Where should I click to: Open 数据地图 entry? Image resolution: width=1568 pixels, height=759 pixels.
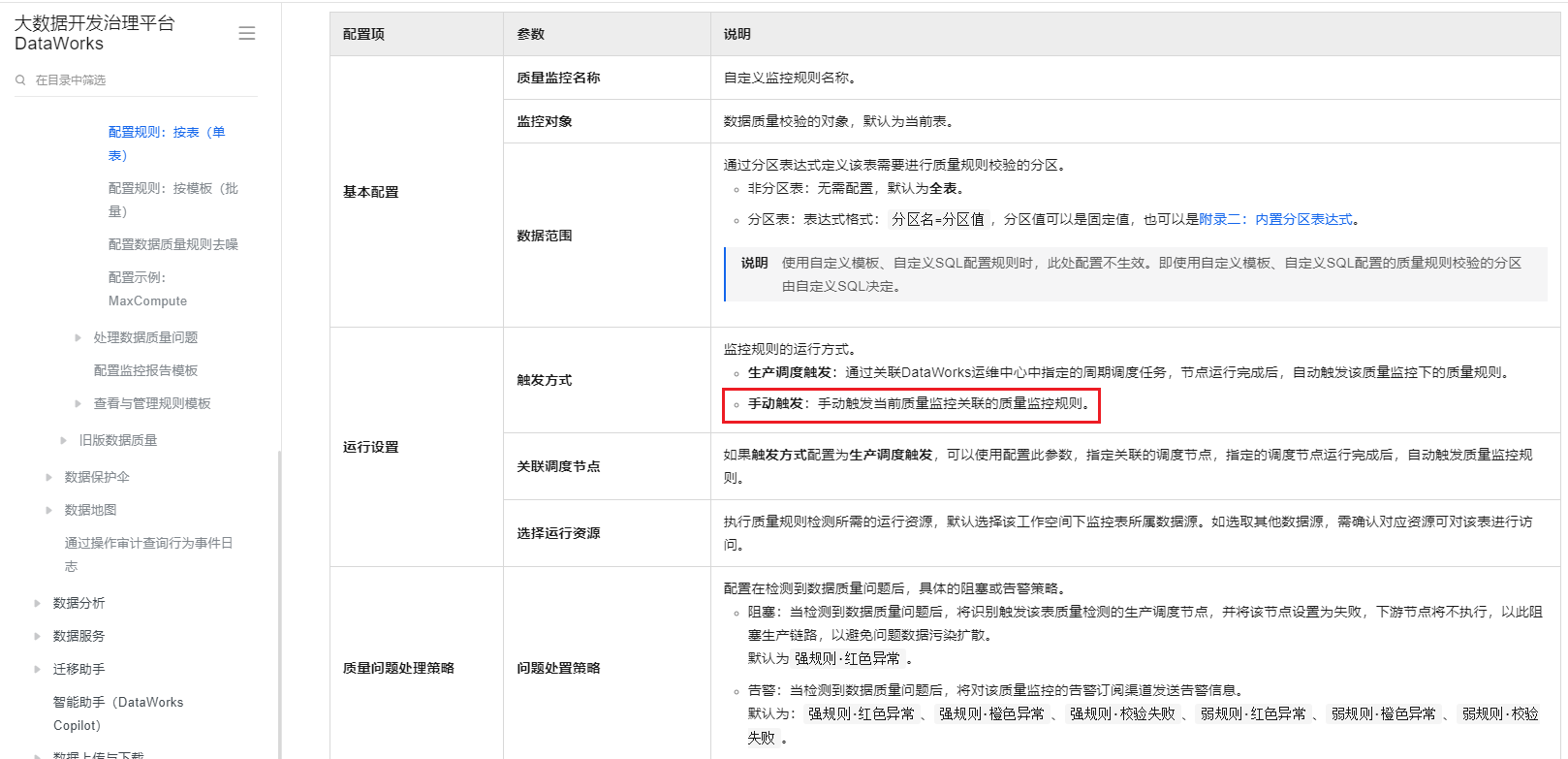90,510
